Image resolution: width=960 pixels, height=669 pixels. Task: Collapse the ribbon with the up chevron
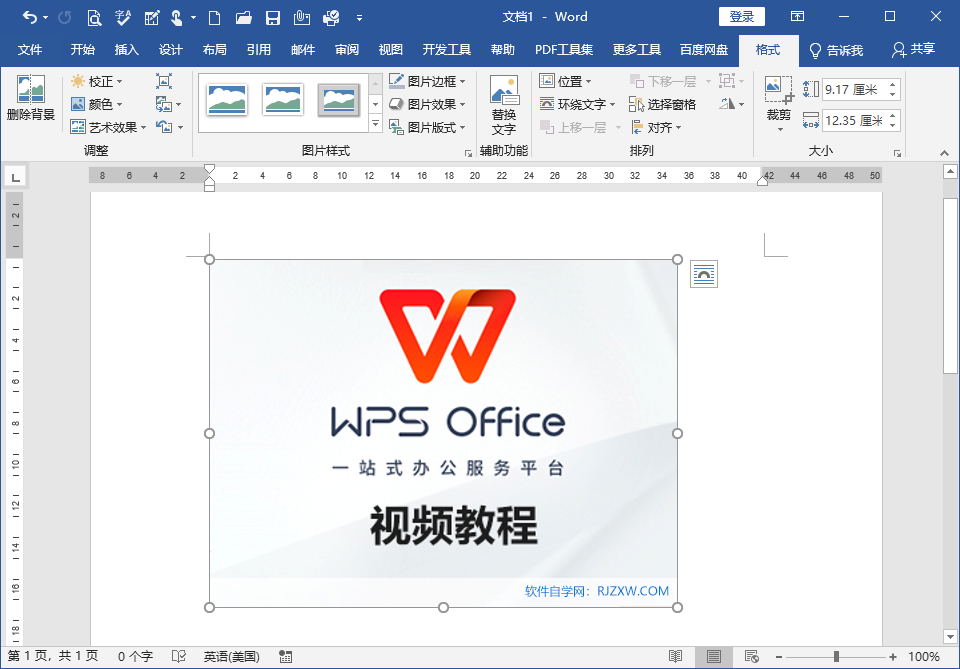(944, 153)
